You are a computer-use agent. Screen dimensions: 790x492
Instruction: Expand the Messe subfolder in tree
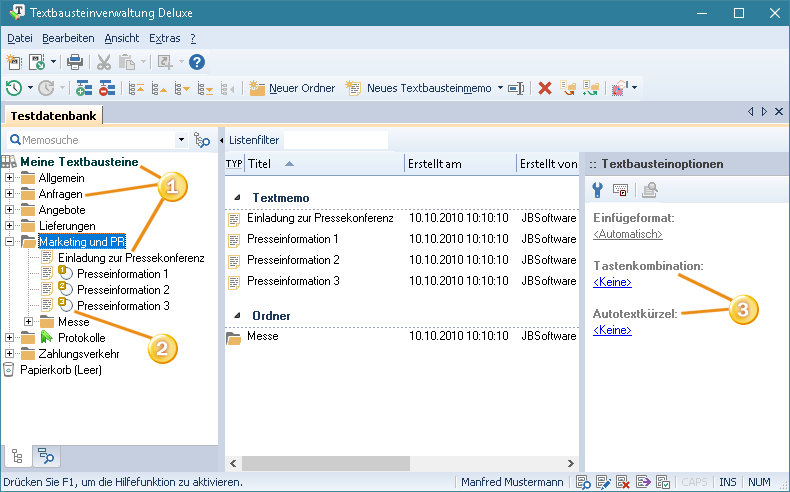(x=28, y=322)
